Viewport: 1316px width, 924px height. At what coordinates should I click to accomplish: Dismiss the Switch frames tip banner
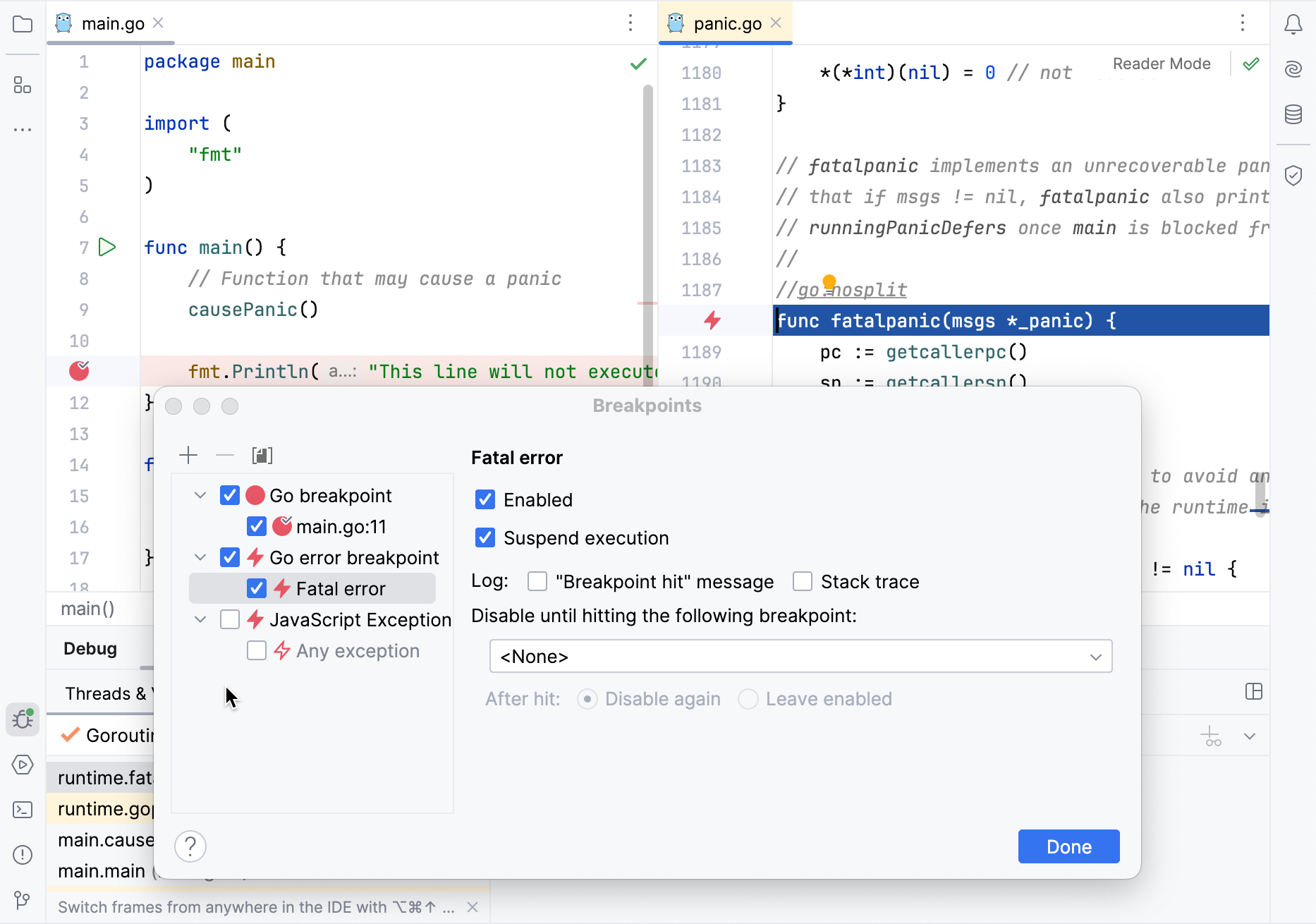(473, 907)
